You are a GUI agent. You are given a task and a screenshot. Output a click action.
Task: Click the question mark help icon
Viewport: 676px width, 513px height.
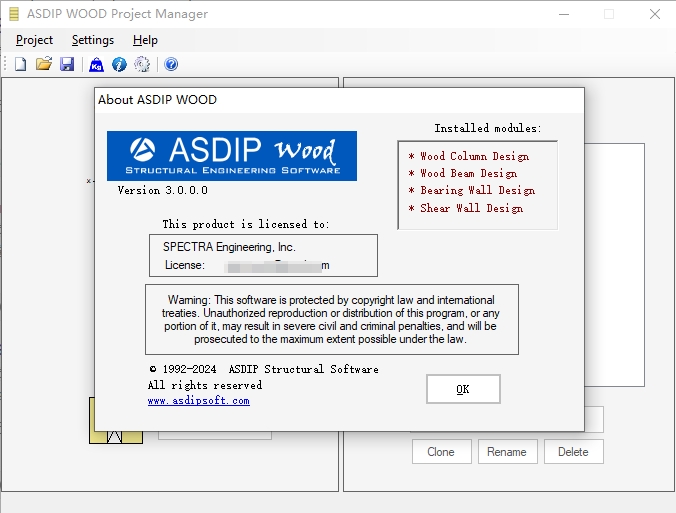(171, 64)
